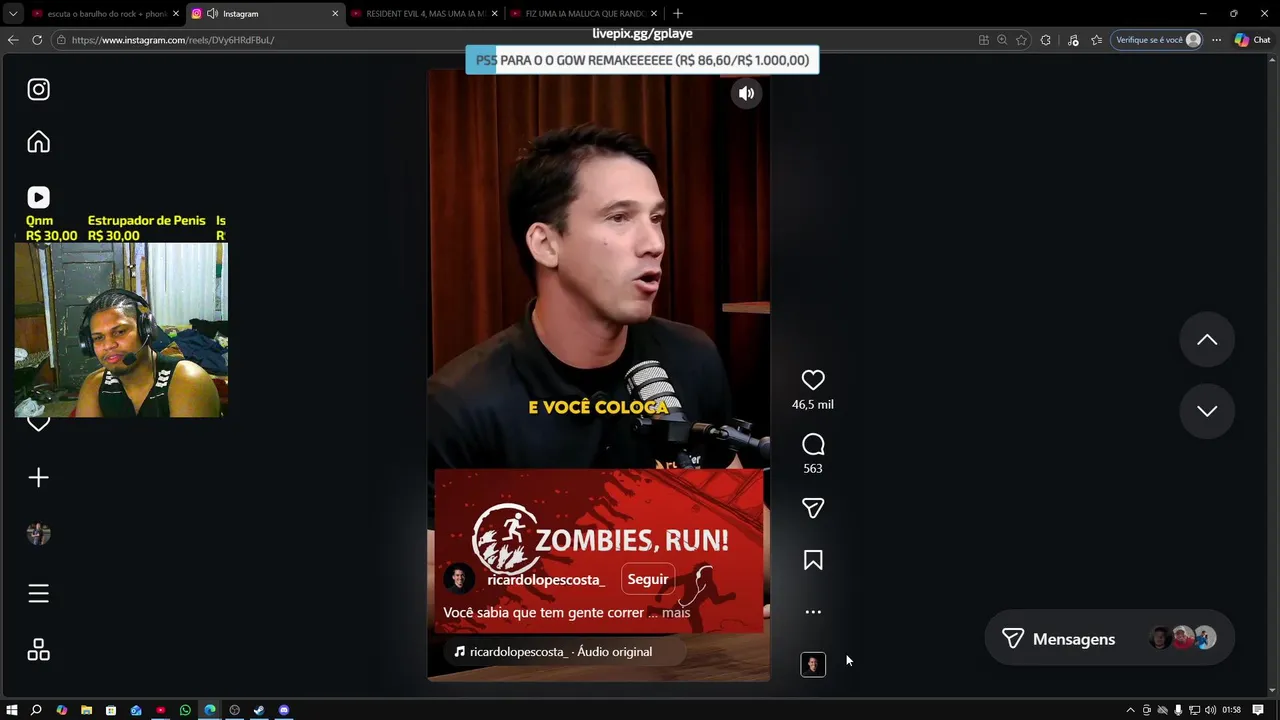Image resolution: width=1280 pixels, height=720 pixels.
Task: Reload the current page
Action: click(x=37, y=40)
